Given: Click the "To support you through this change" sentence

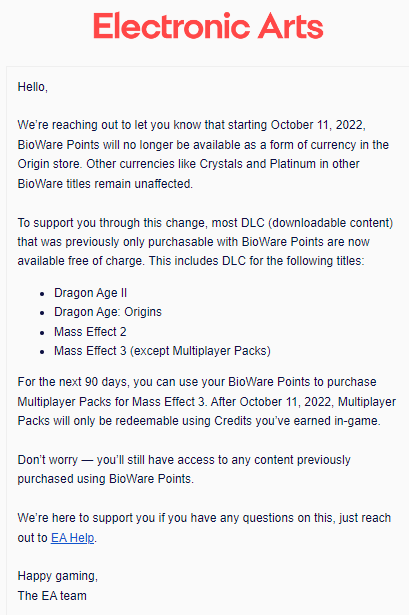Looking at the screenshot, I should coord(112,223).
